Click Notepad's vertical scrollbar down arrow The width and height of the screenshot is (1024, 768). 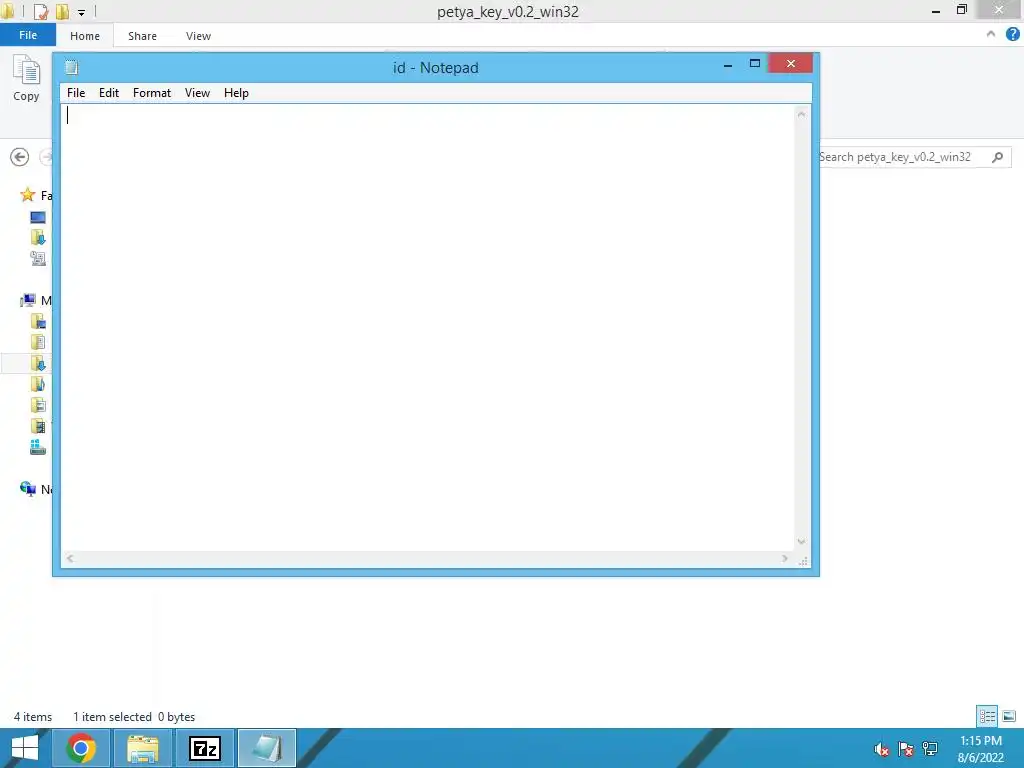tap(801, 541)
